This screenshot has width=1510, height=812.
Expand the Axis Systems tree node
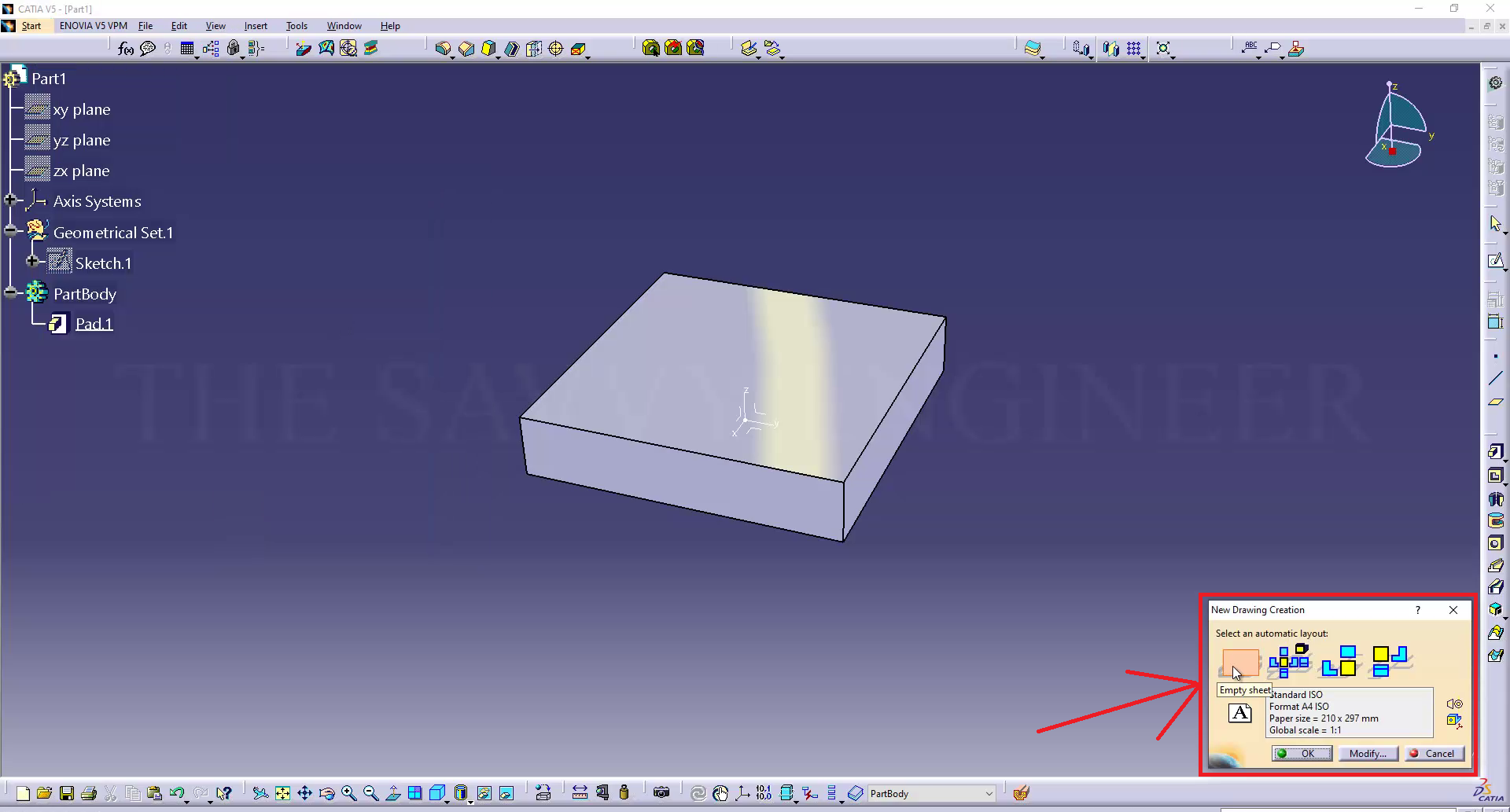click(10, 200)
